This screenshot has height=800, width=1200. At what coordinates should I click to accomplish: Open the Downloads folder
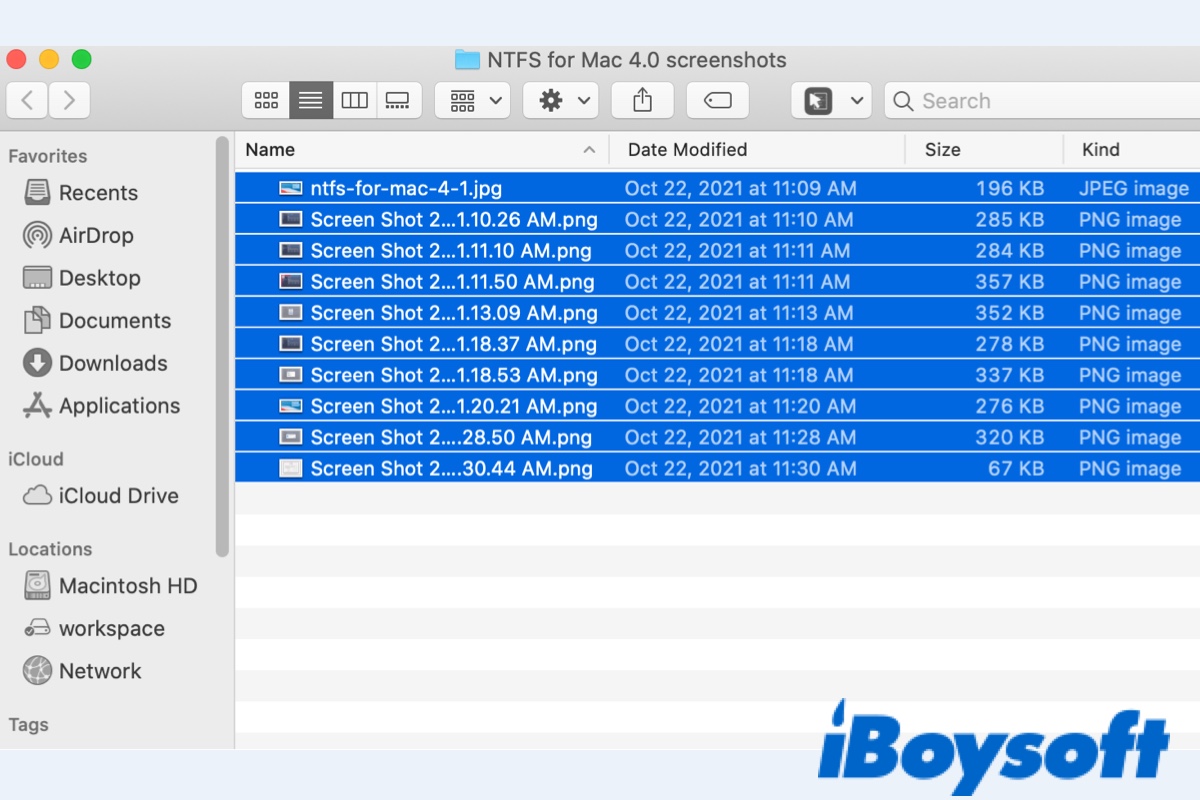110,363
